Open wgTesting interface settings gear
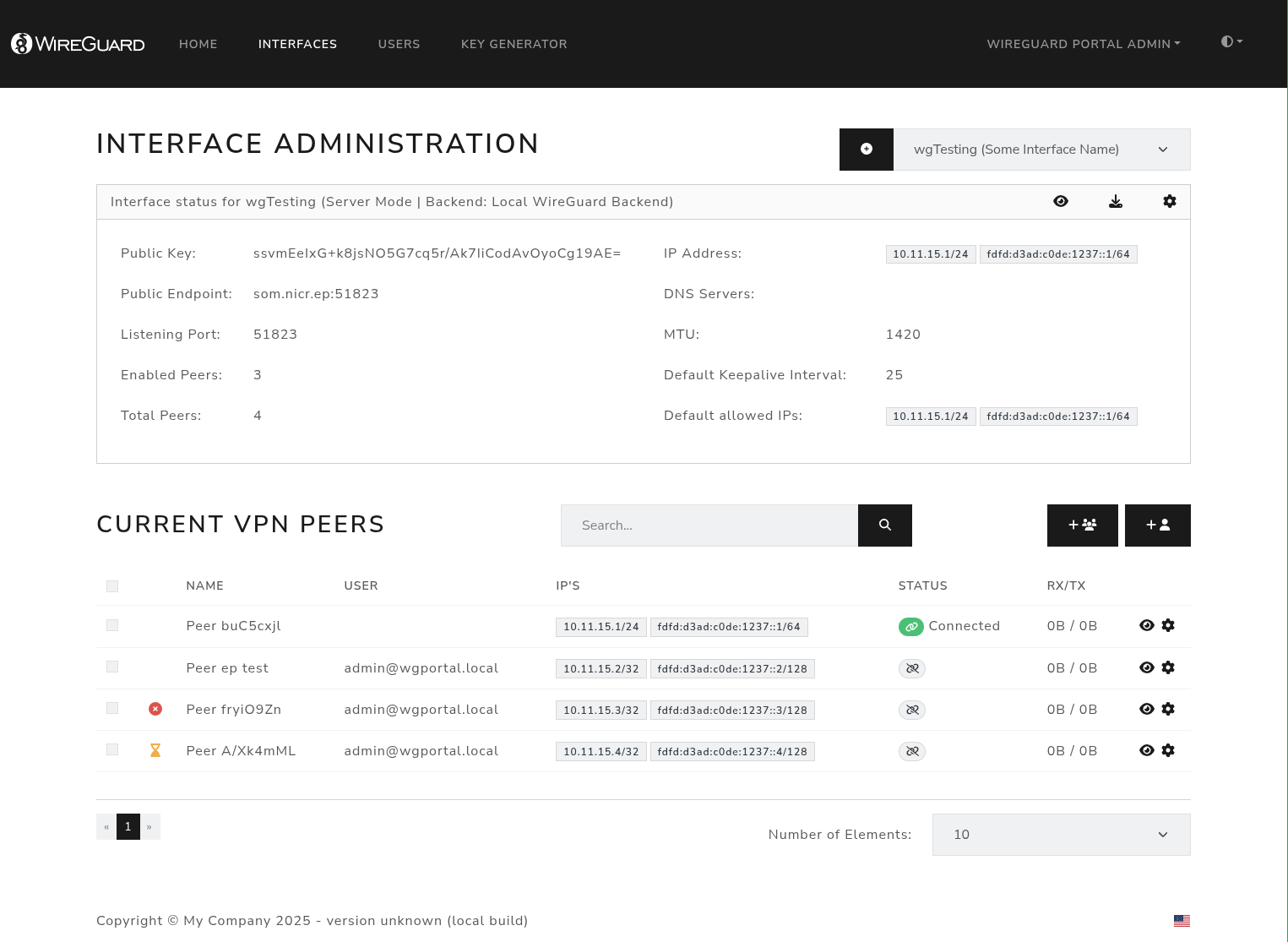The height and width of the screenshot is (942, 1288). pos(1169,201)
